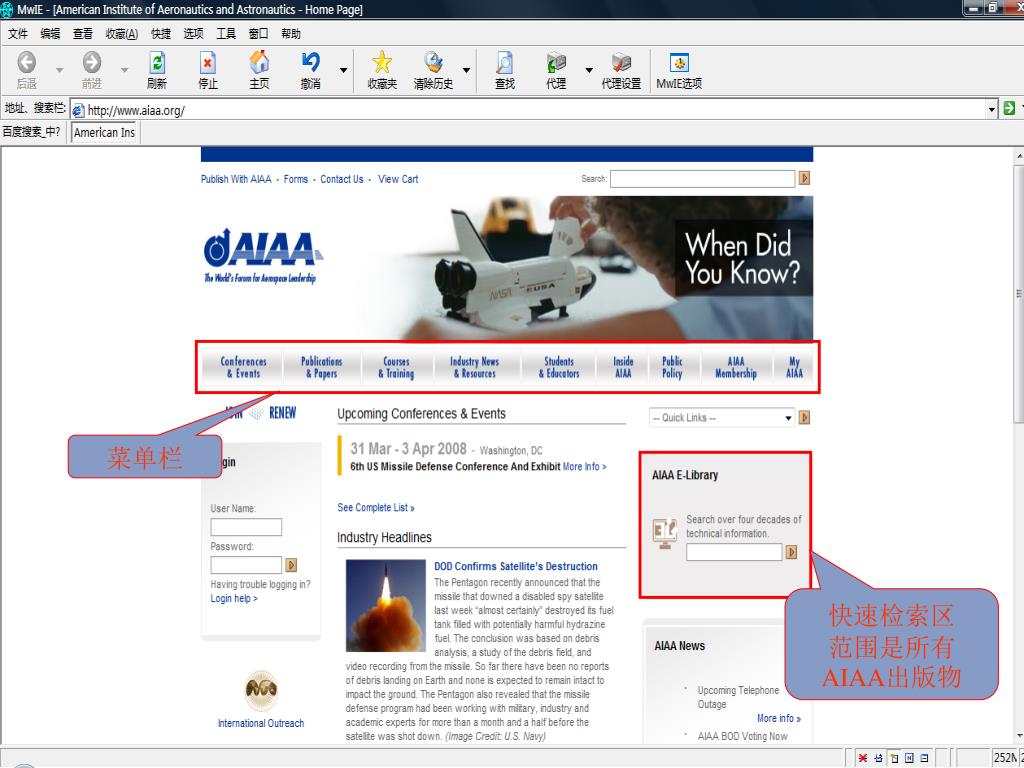Open Public Policy nav item

672,367
